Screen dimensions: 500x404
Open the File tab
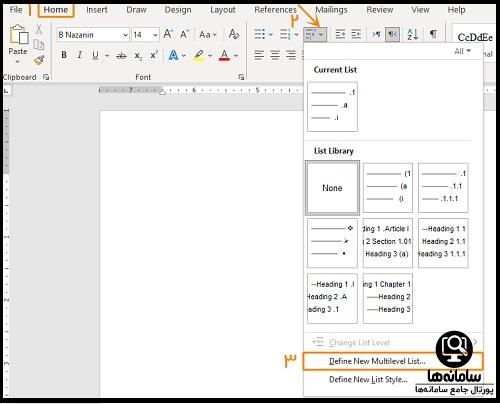(16, 10)
